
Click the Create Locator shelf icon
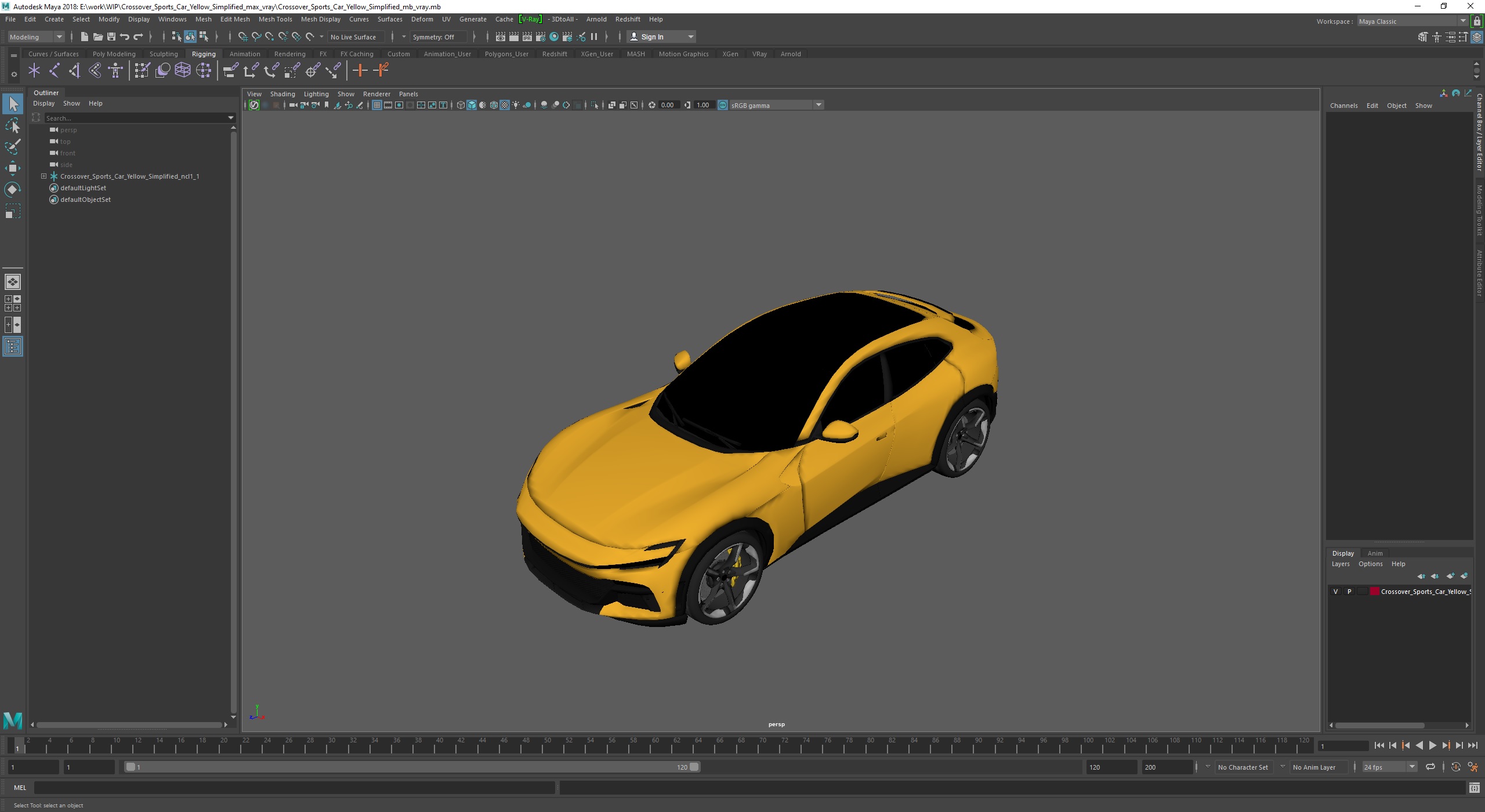pos(34,71)
